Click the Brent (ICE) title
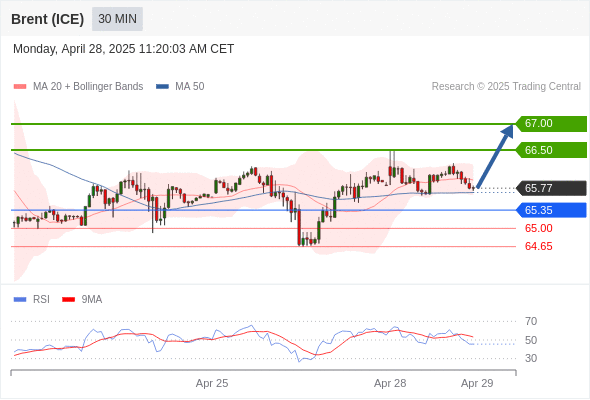590x400 pixels. (x=47, y=19)
